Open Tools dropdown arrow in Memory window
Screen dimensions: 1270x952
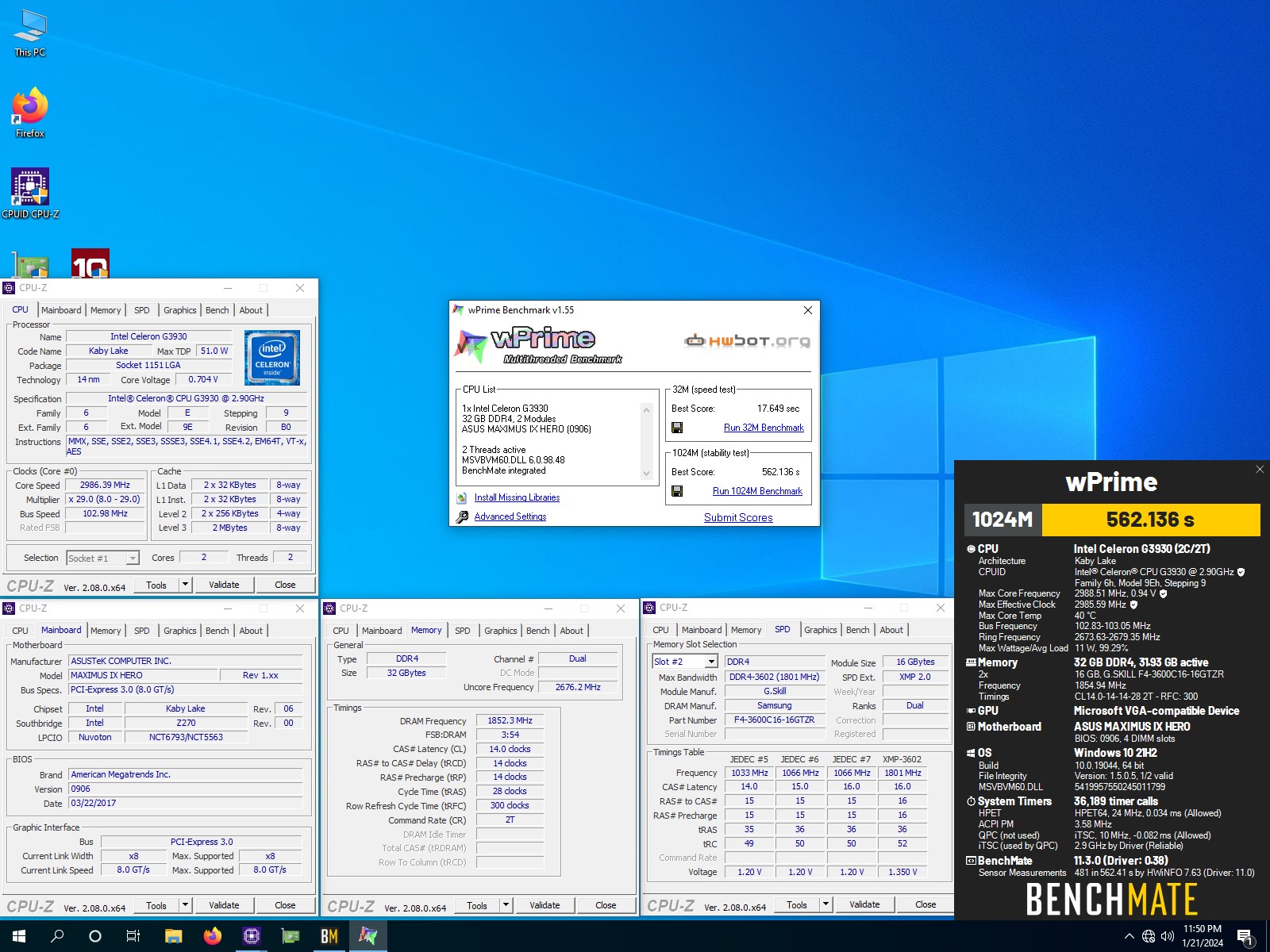pos(506,905)
